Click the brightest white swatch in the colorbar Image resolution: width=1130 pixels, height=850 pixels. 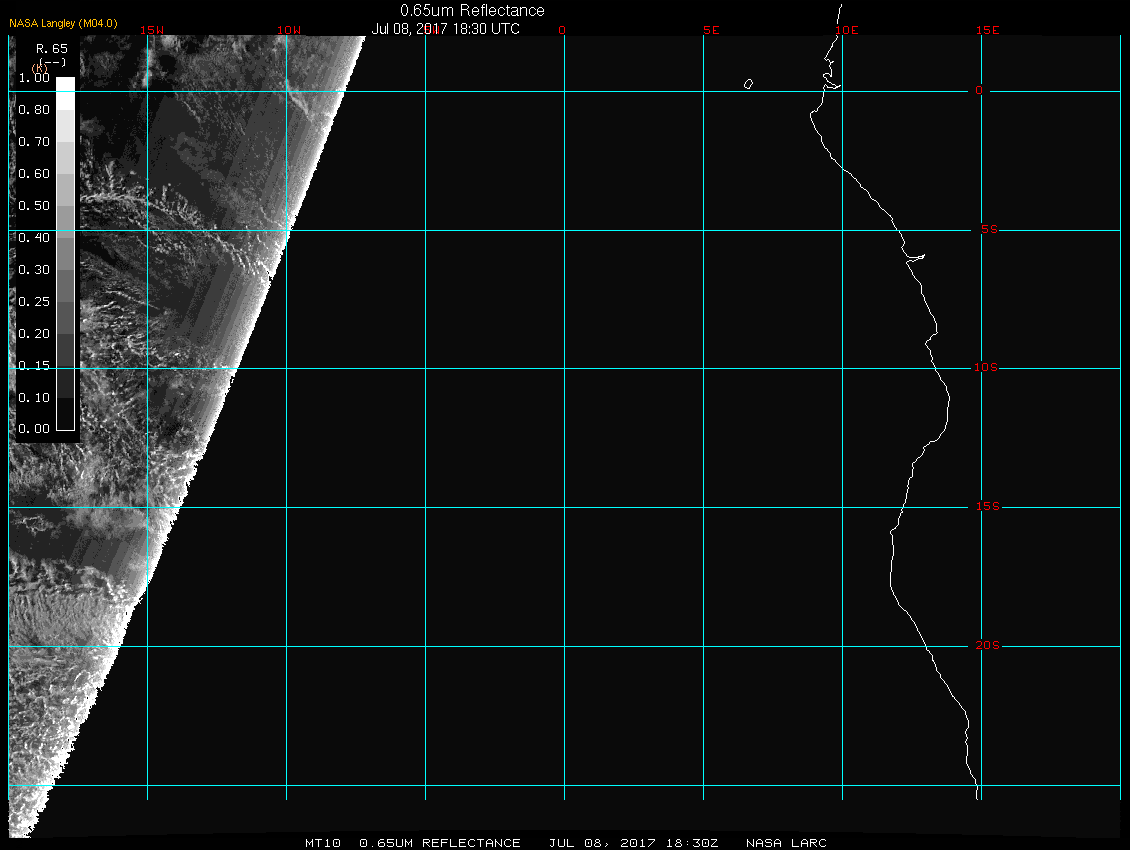click(64, 85)
